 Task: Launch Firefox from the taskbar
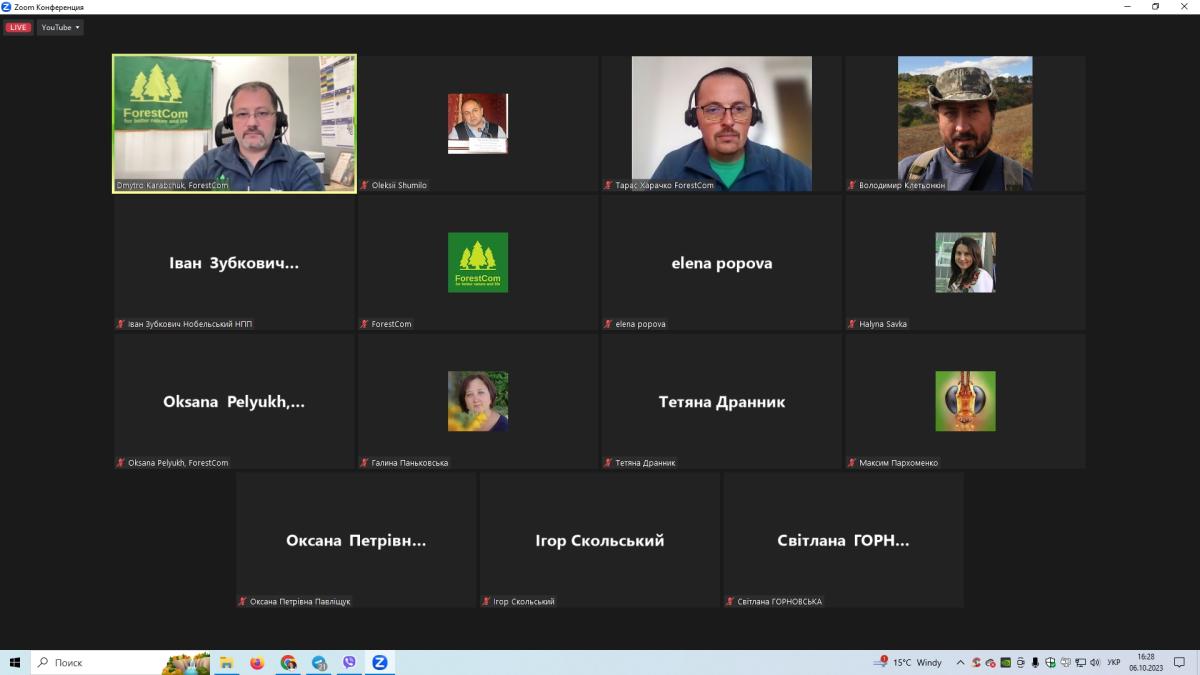click(257, 662)
